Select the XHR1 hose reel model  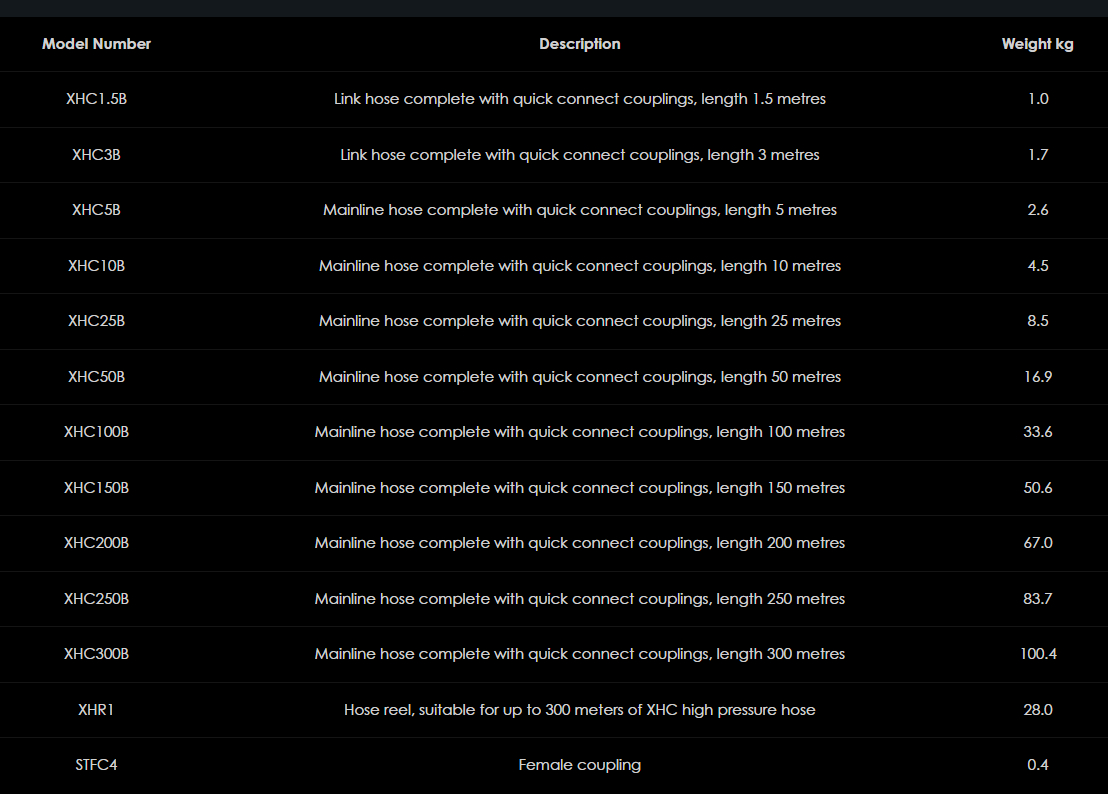click(96, 710)
